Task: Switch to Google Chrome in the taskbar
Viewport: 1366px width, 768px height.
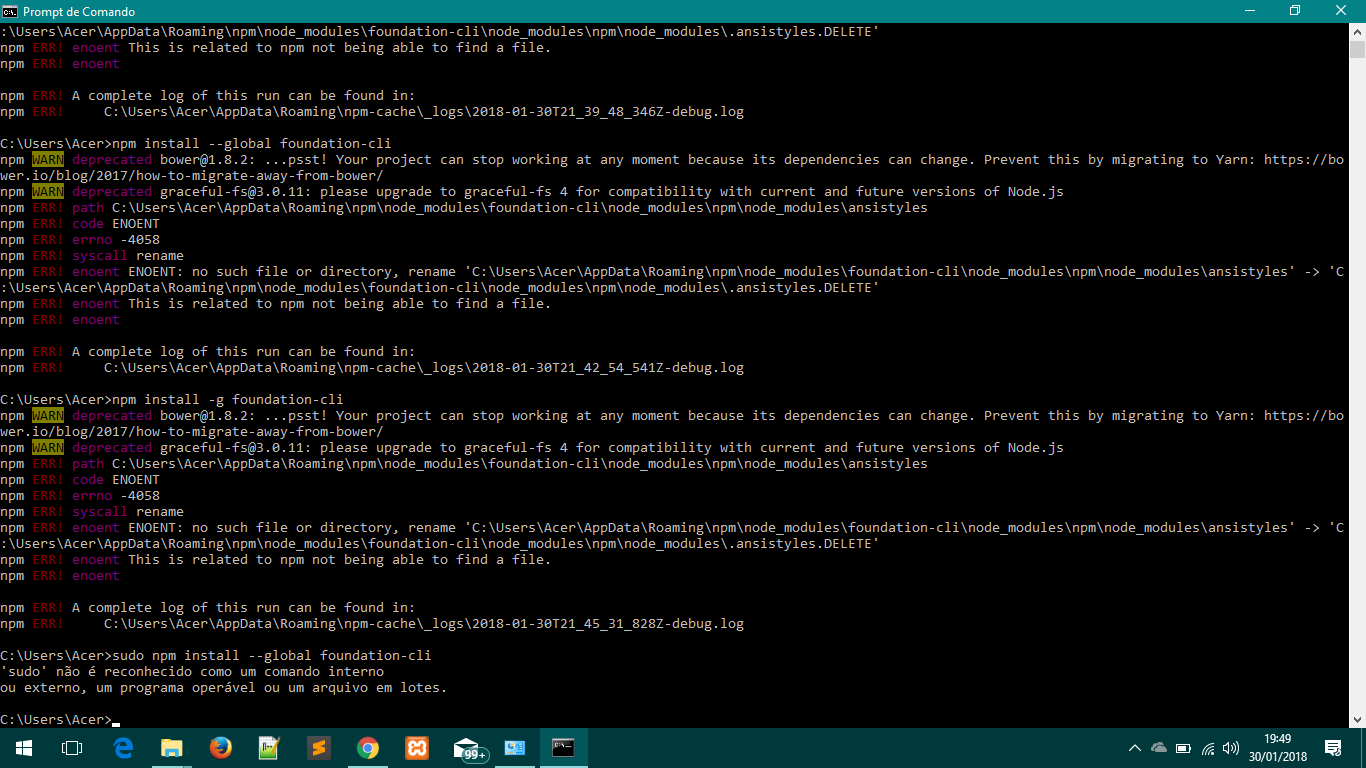Action: click(367, 748)
